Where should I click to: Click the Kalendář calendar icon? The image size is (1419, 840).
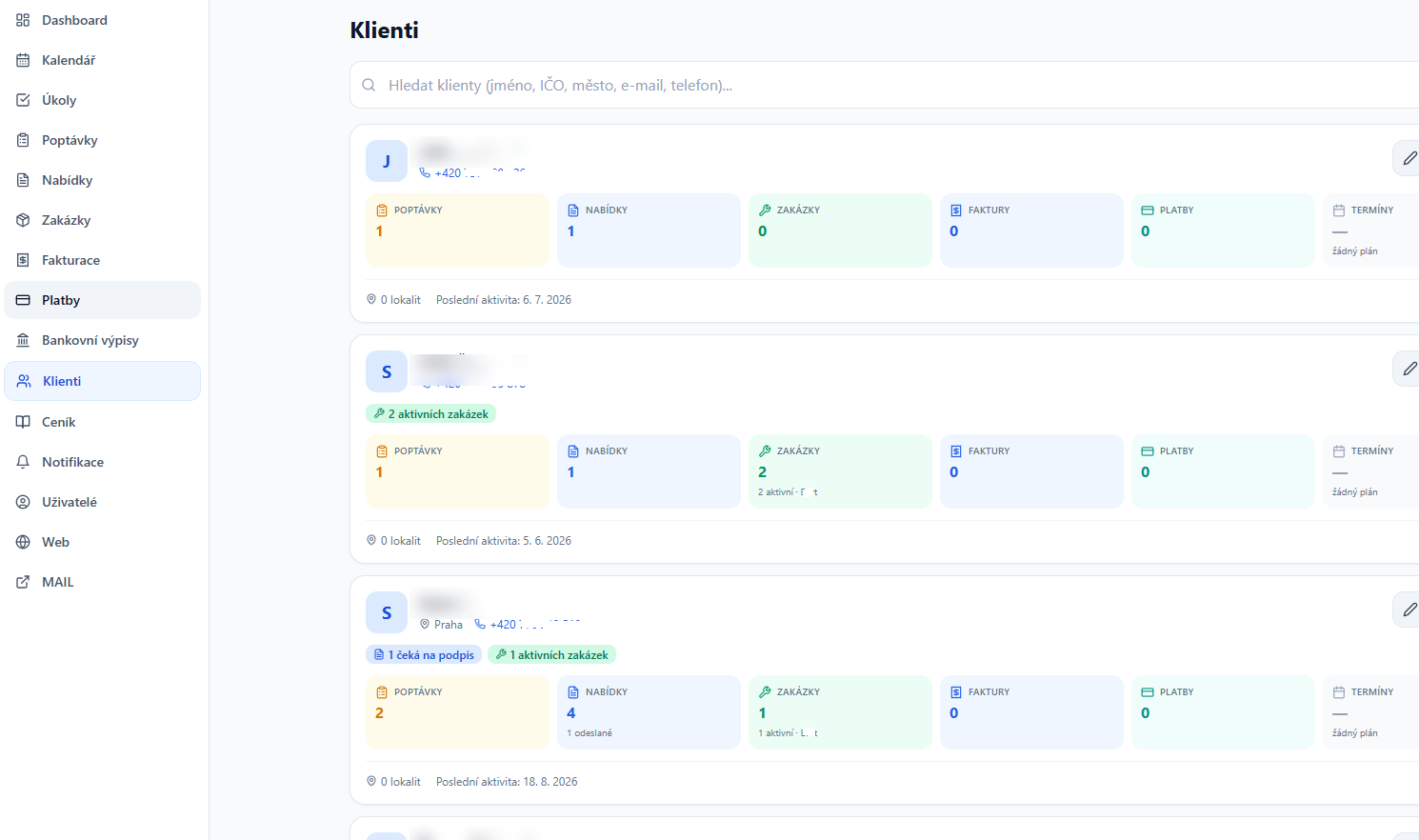click(x=23, y=60)
